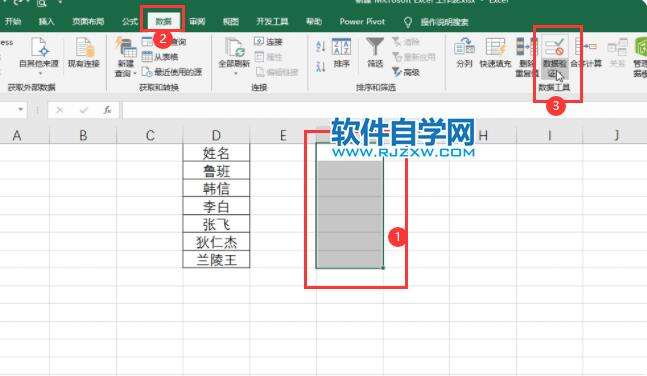Image resolution: width=647 pixels, height=376 pixels.
Task: Select the cell containing 狄仁杰
Action: [x=216, y=242]
